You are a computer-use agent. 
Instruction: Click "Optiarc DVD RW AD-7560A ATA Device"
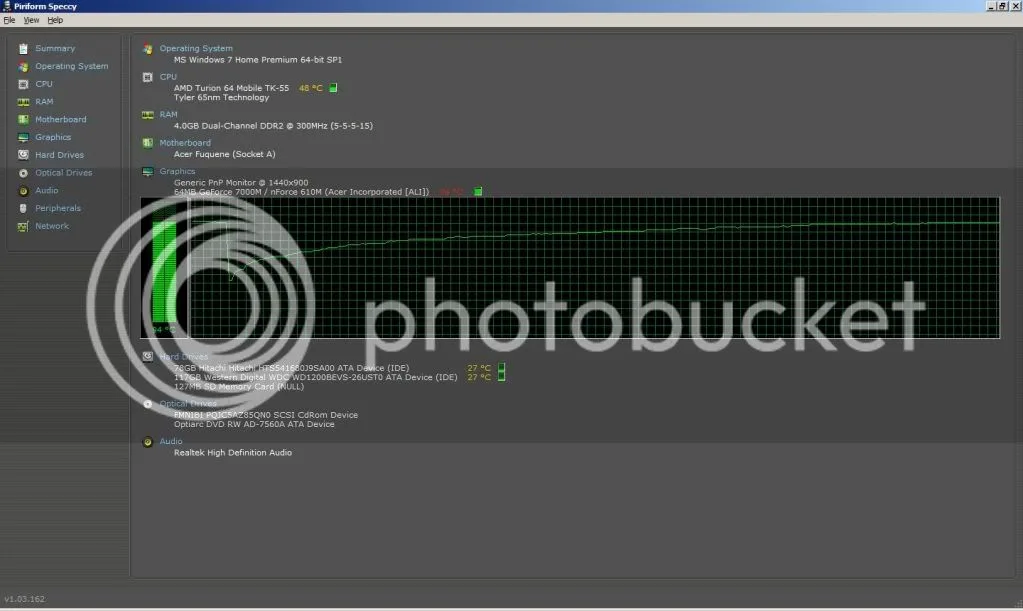tap(254, 424)
